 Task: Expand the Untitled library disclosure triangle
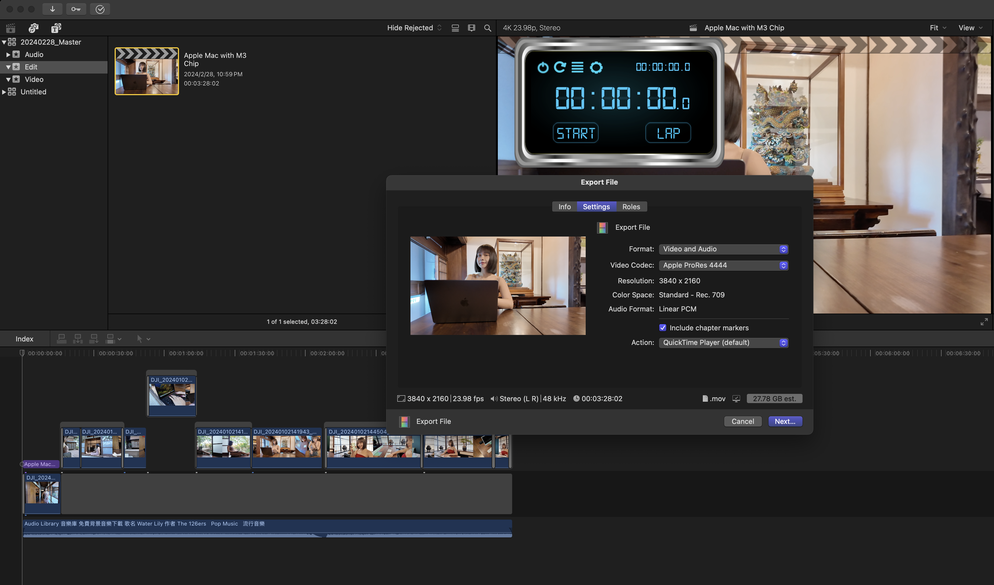[x=4, y=92]
